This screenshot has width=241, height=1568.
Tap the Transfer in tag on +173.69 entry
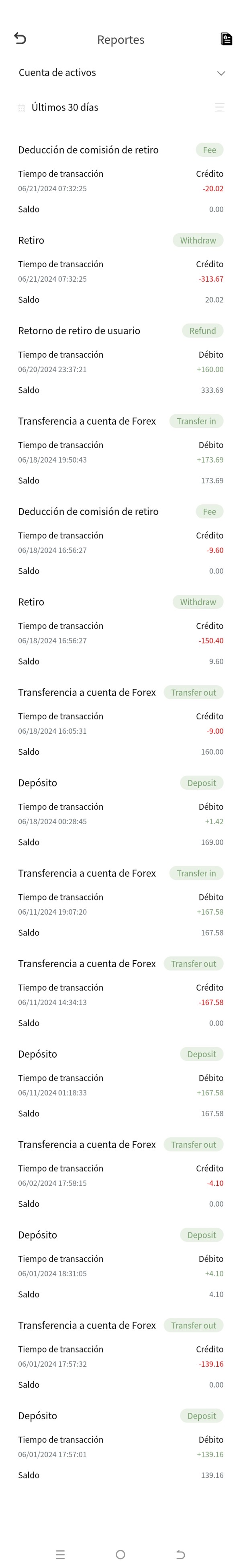click(x=196, y=421)
